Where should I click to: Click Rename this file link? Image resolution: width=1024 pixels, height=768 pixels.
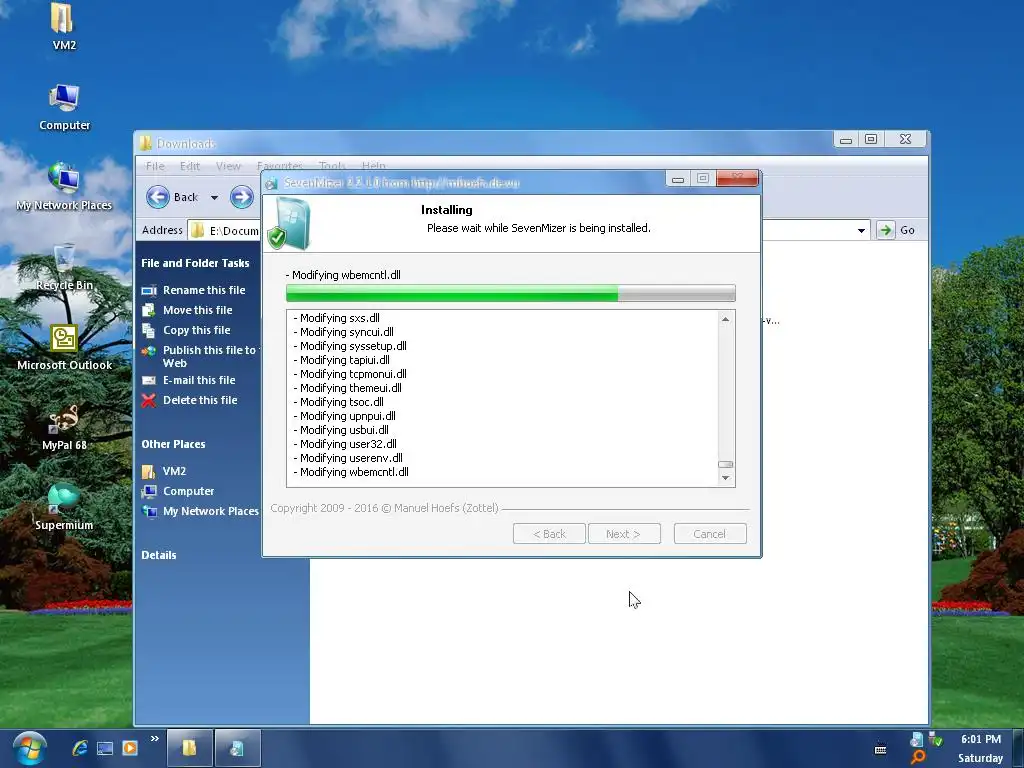pos(204,290)
